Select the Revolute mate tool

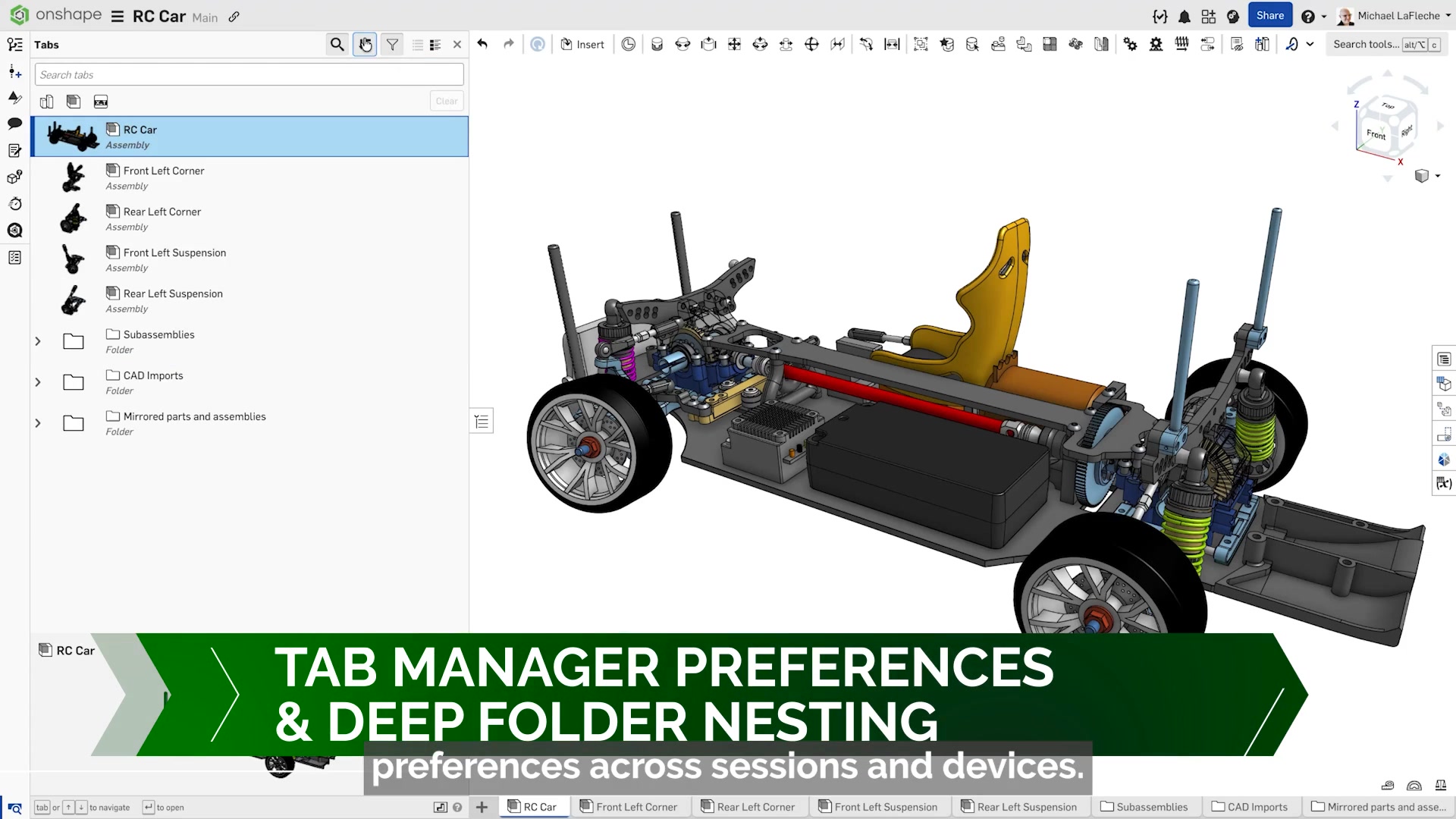click(x=683, y=44)
